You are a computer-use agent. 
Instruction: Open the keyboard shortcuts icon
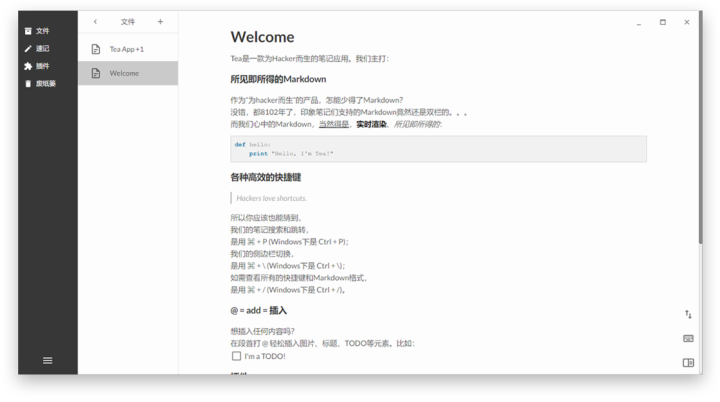coord(688,339)
